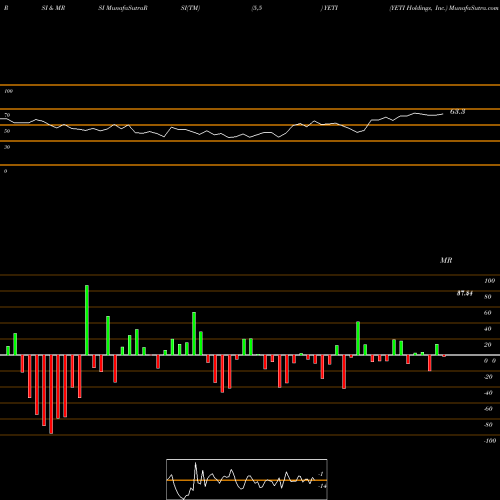Click the 40 label on the MR axis
The image size is (500, 500).
487,329
